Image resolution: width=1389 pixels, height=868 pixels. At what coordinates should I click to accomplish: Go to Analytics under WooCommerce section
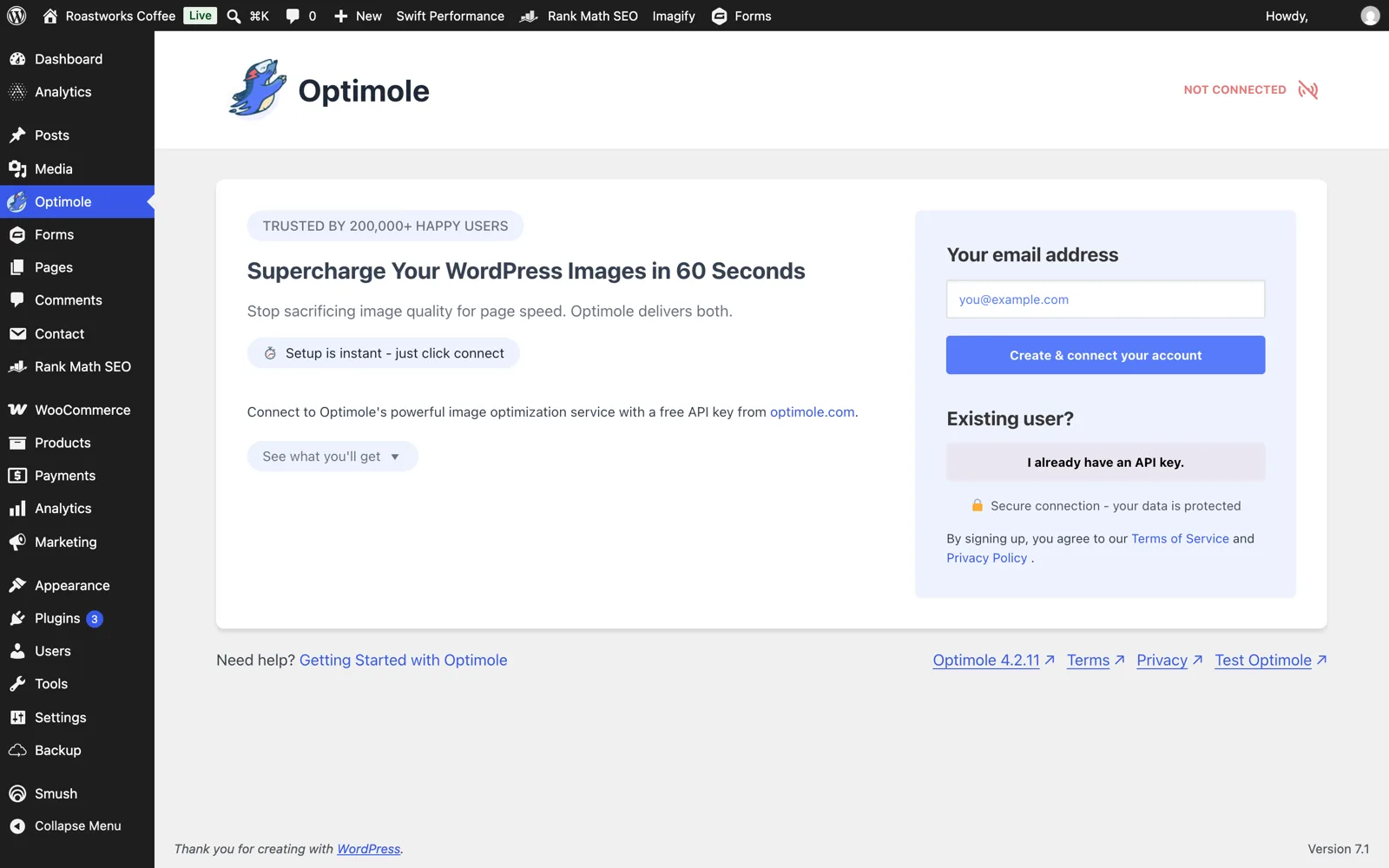coord(77,509)
